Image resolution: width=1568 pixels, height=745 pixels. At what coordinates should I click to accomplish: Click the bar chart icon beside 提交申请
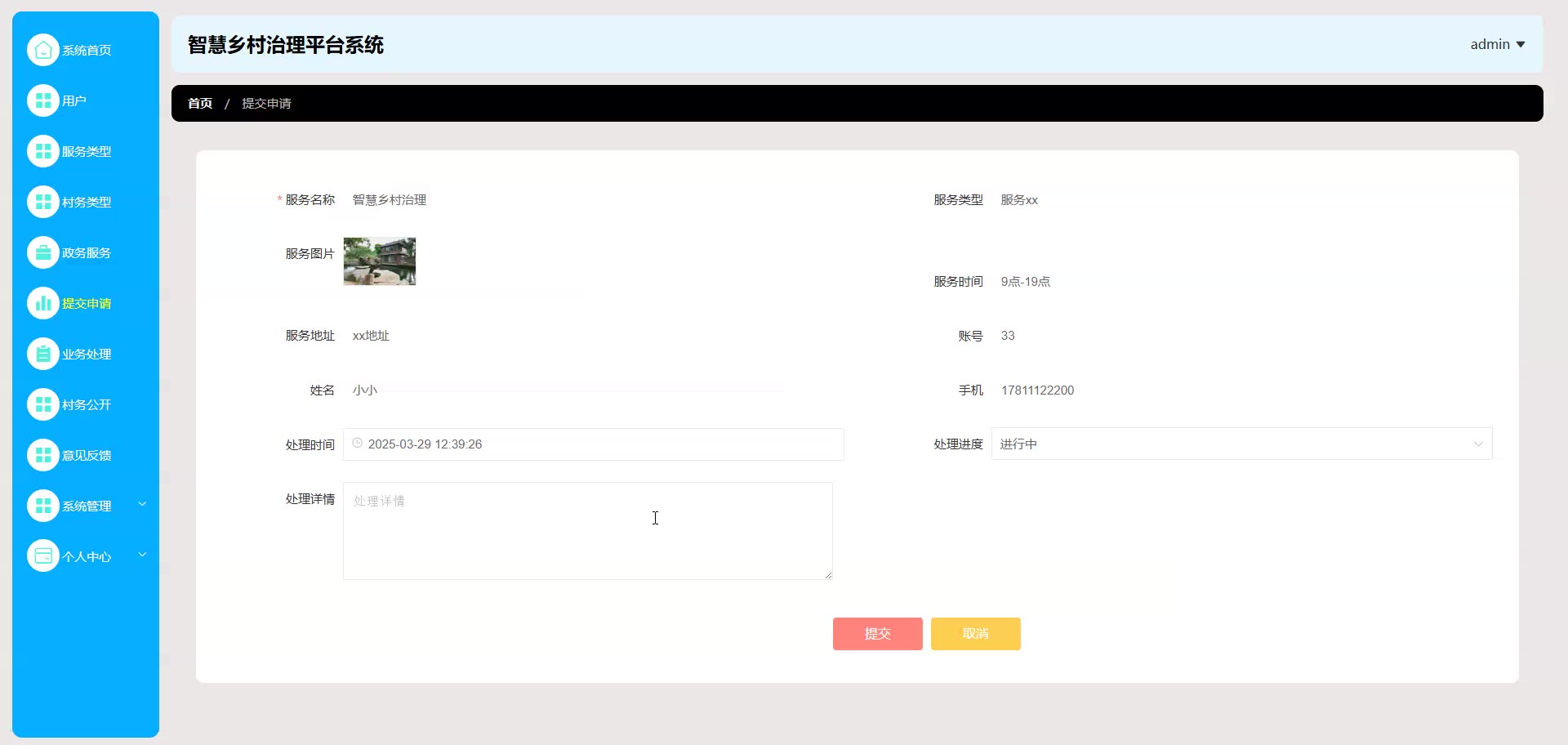[43, 303]
